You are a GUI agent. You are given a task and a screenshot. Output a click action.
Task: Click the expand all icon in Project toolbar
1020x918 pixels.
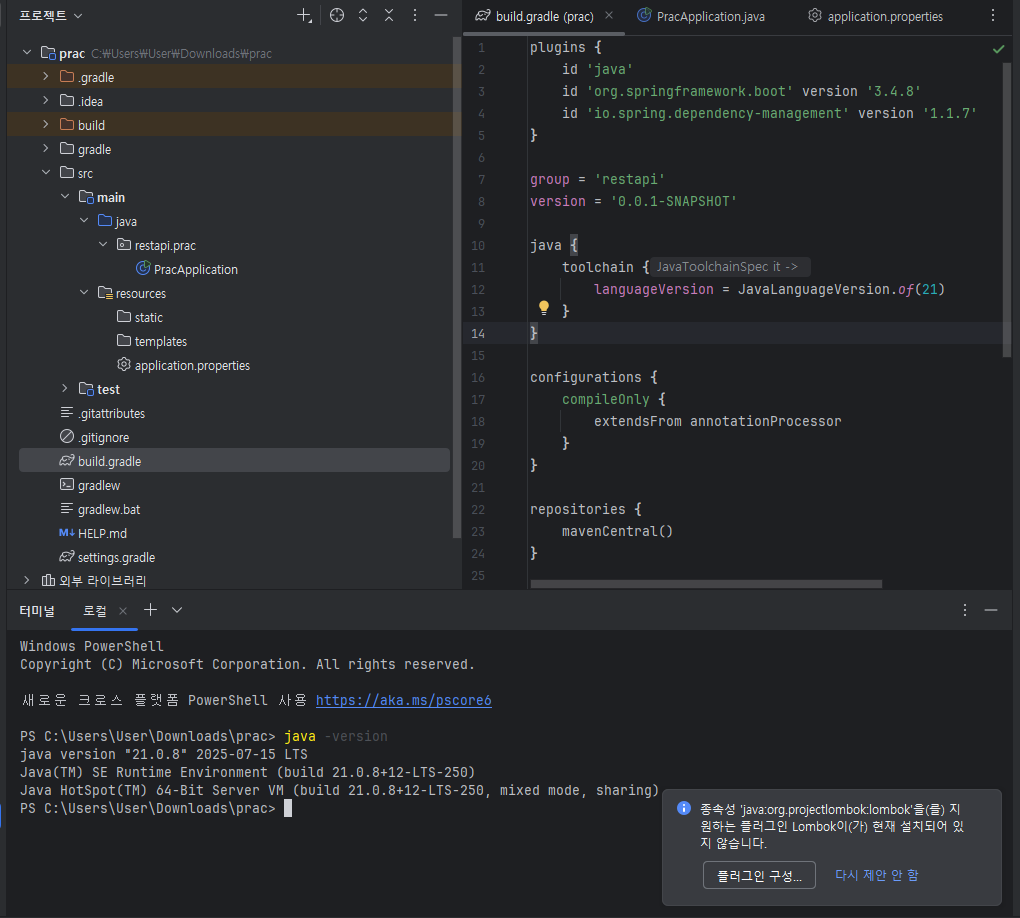363,16
